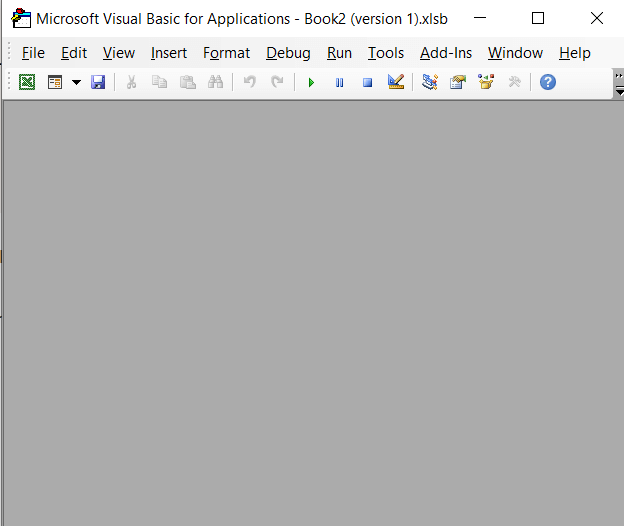Click the Cut scissors icon
This screenshot has height=526, width=624.
click(x=131, y=82)
